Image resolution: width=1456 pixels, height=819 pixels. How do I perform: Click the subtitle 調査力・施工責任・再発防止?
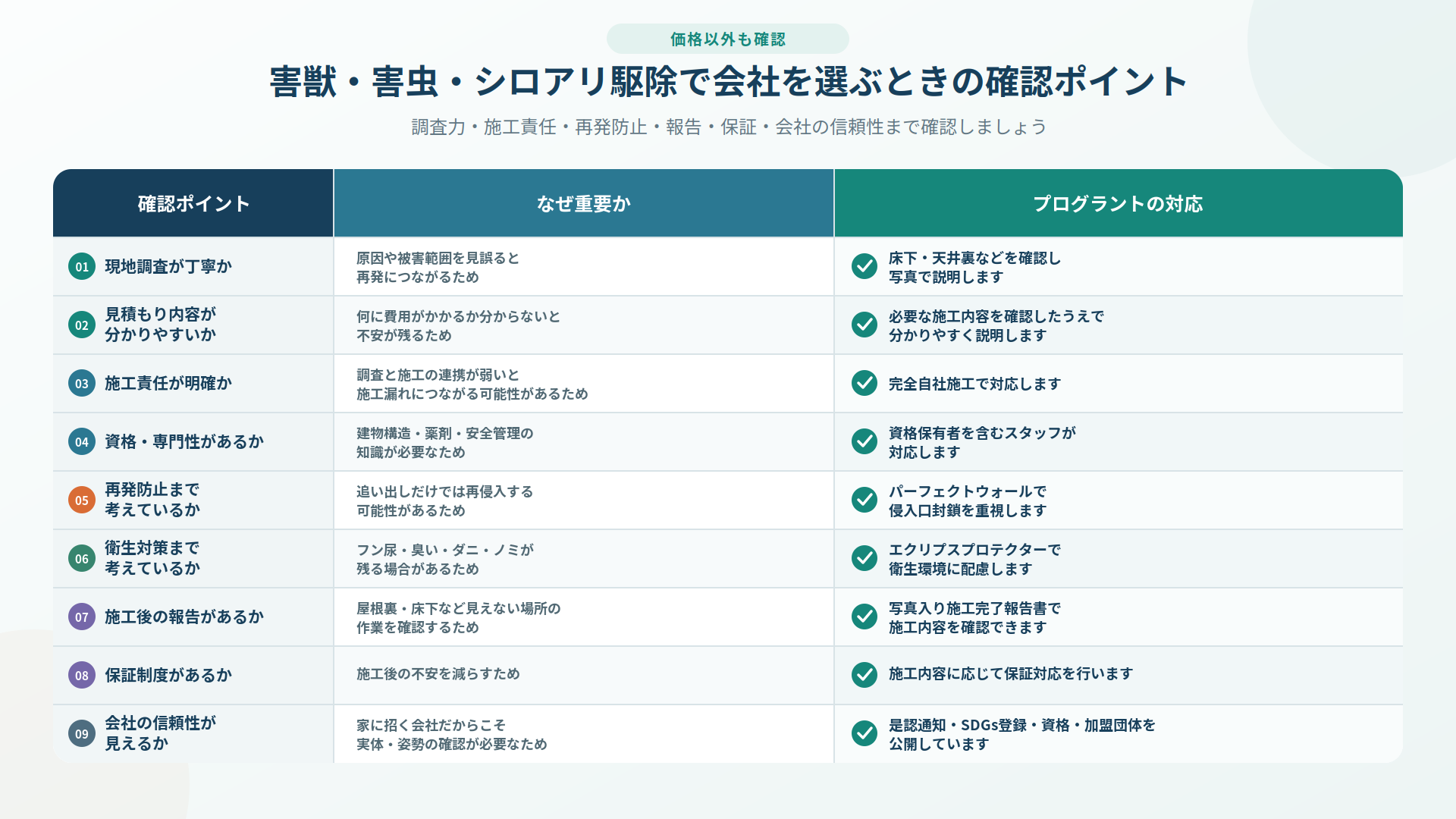(729, 127)
